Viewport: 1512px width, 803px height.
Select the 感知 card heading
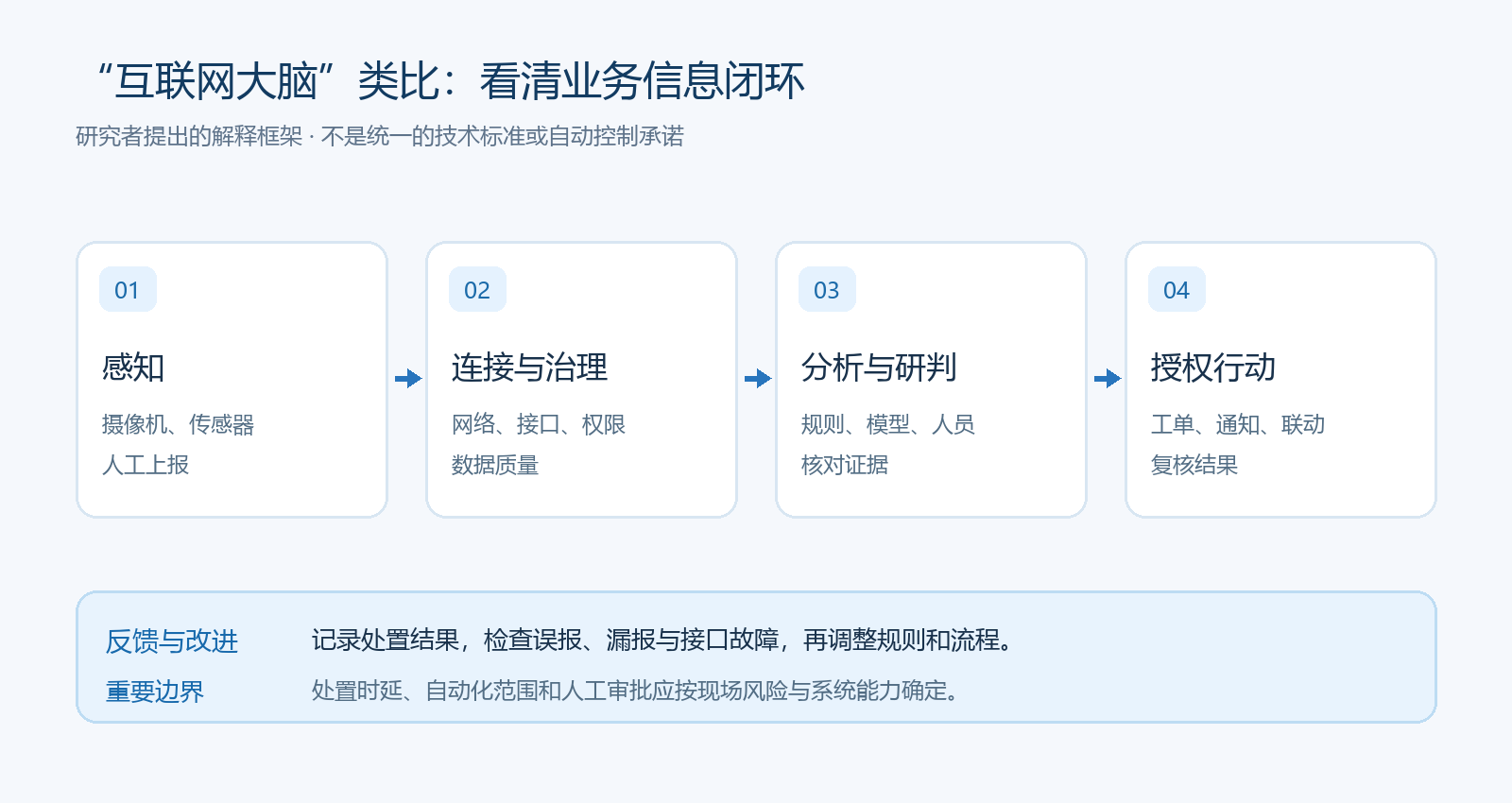point(133,367)
